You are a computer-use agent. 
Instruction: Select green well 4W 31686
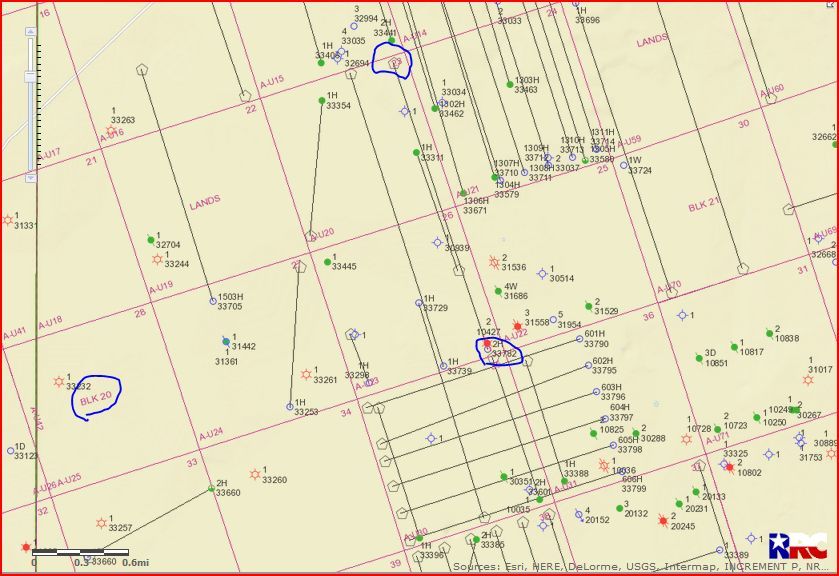click(x=498, y=291)
